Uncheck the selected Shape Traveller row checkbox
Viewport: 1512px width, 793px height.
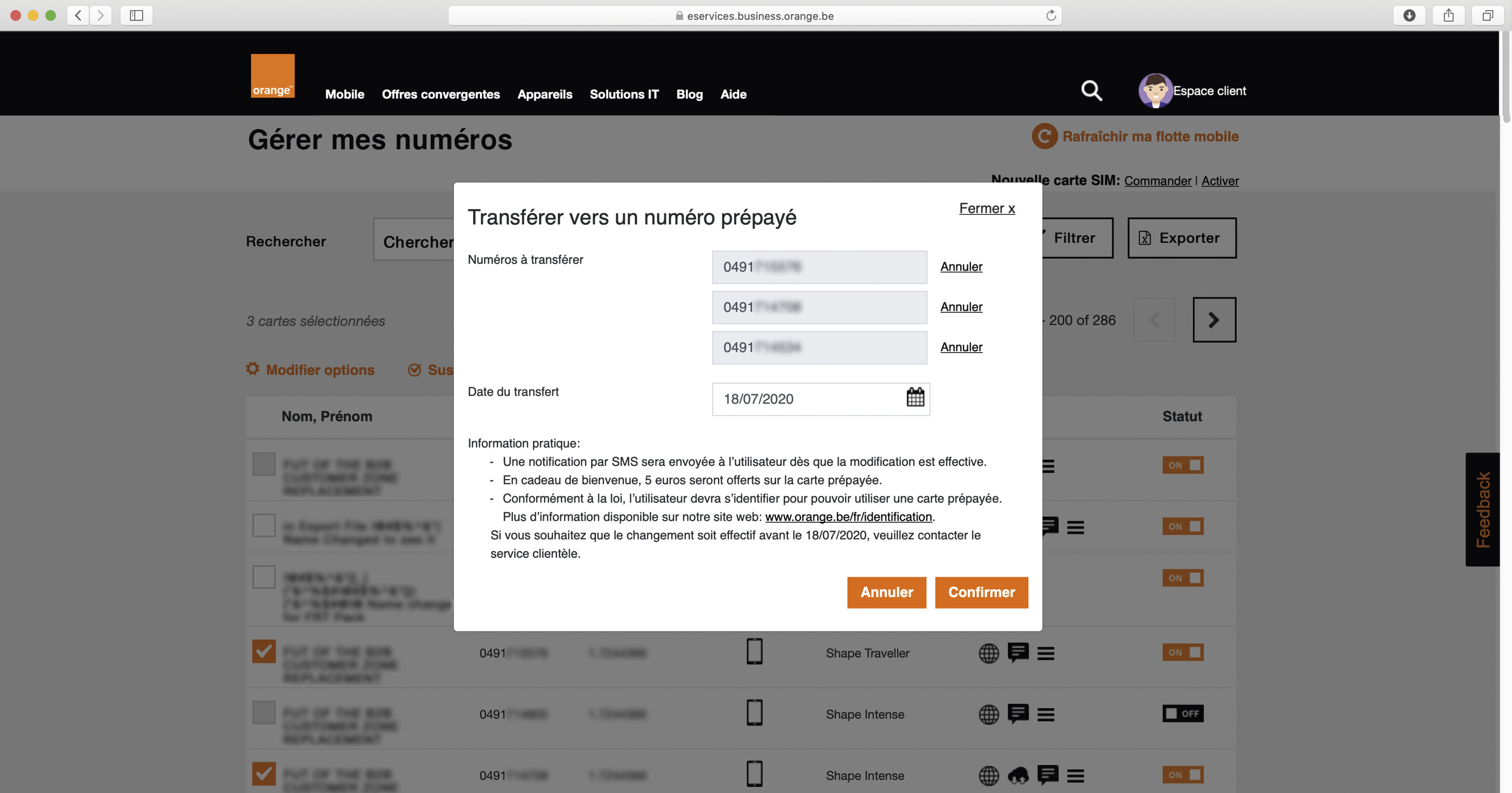(x=264, y=651)
